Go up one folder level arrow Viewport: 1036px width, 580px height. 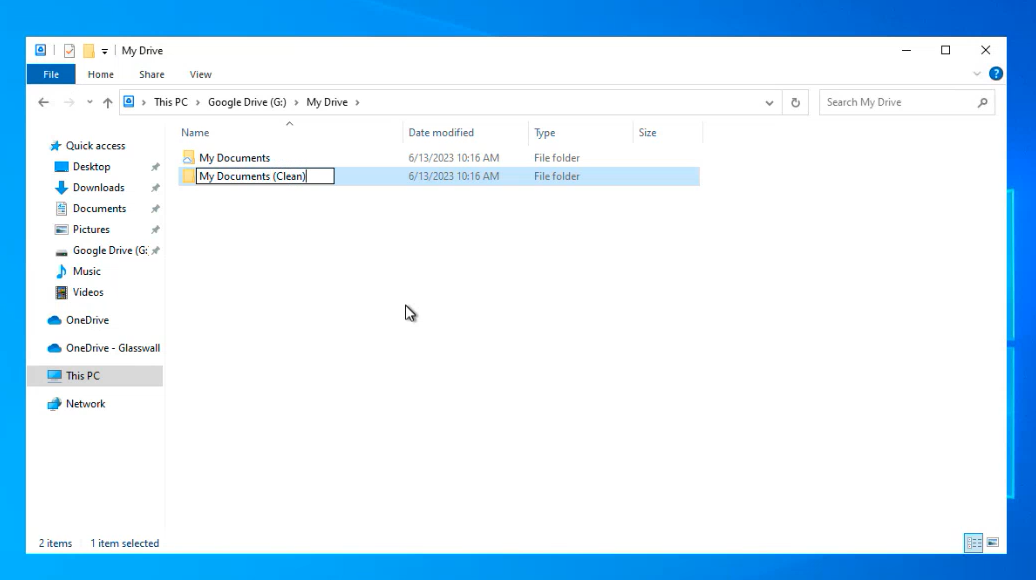tap(108, 102)
